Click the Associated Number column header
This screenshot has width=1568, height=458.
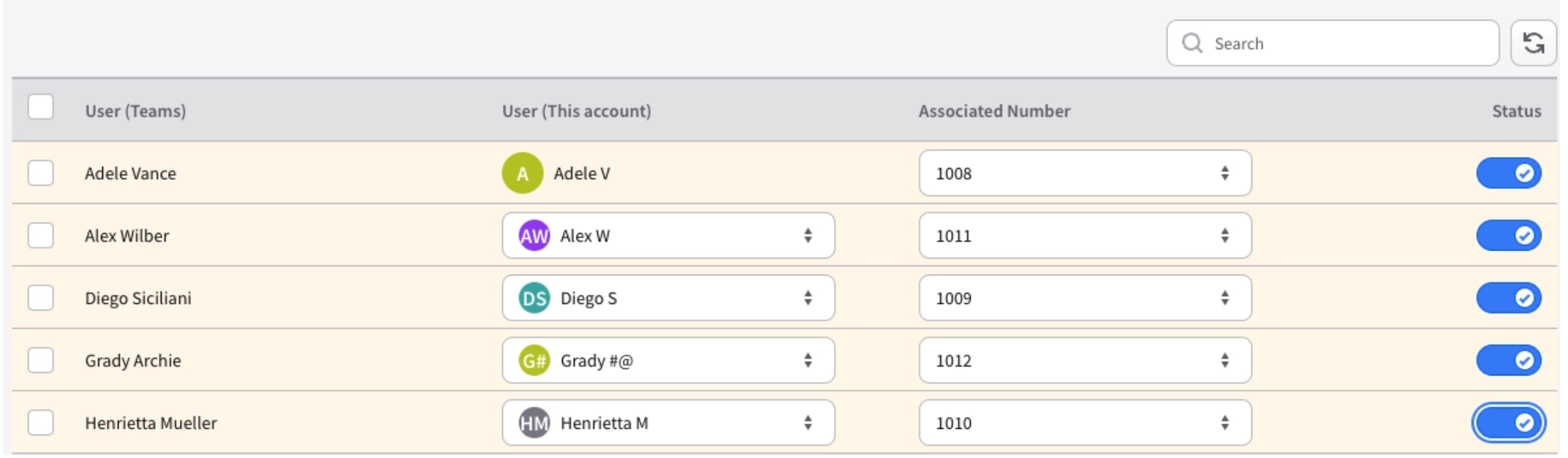[x=994, y=111]
